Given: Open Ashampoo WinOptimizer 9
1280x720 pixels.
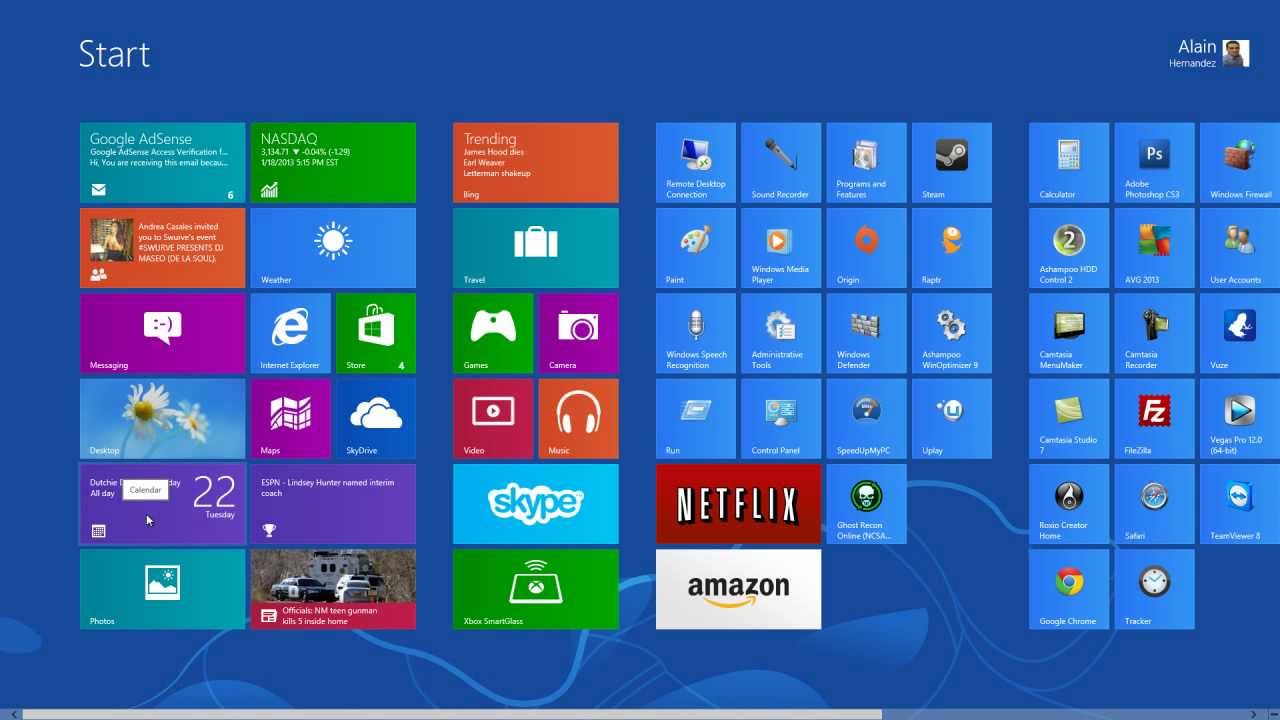Looking at the screenshot, I should (952, 333).
